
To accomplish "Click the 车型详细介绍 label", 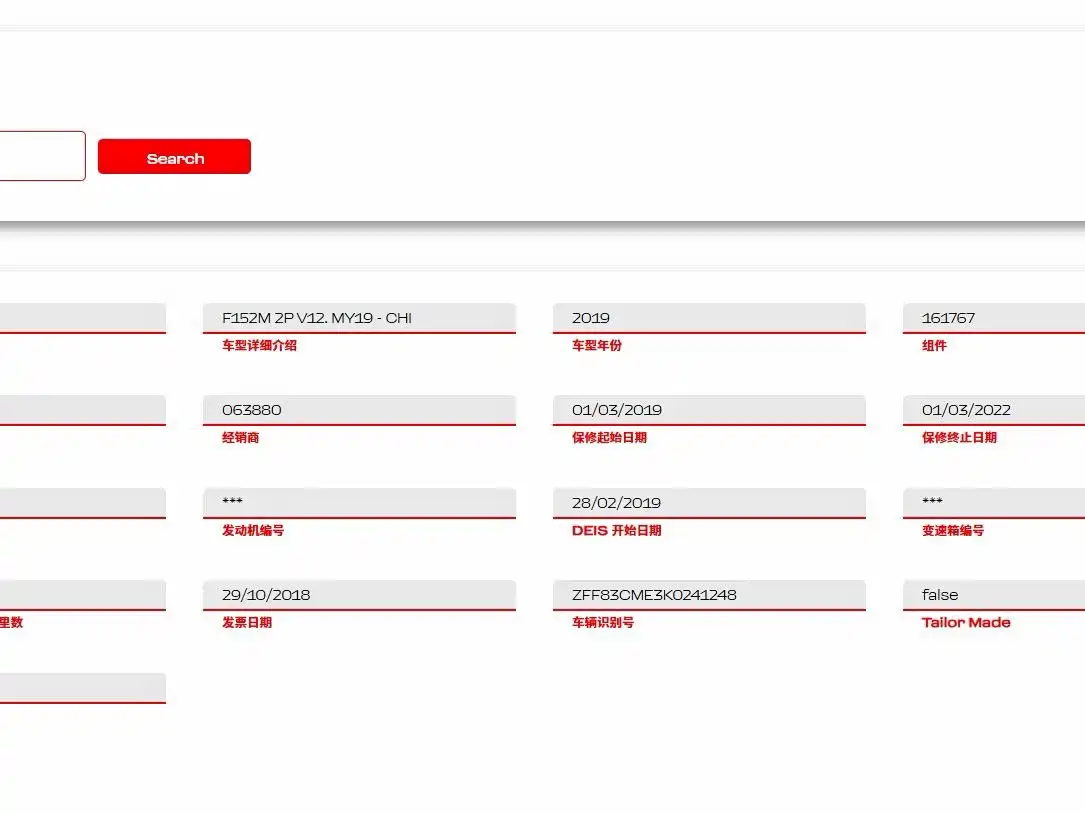I will [x=259, y=345].
